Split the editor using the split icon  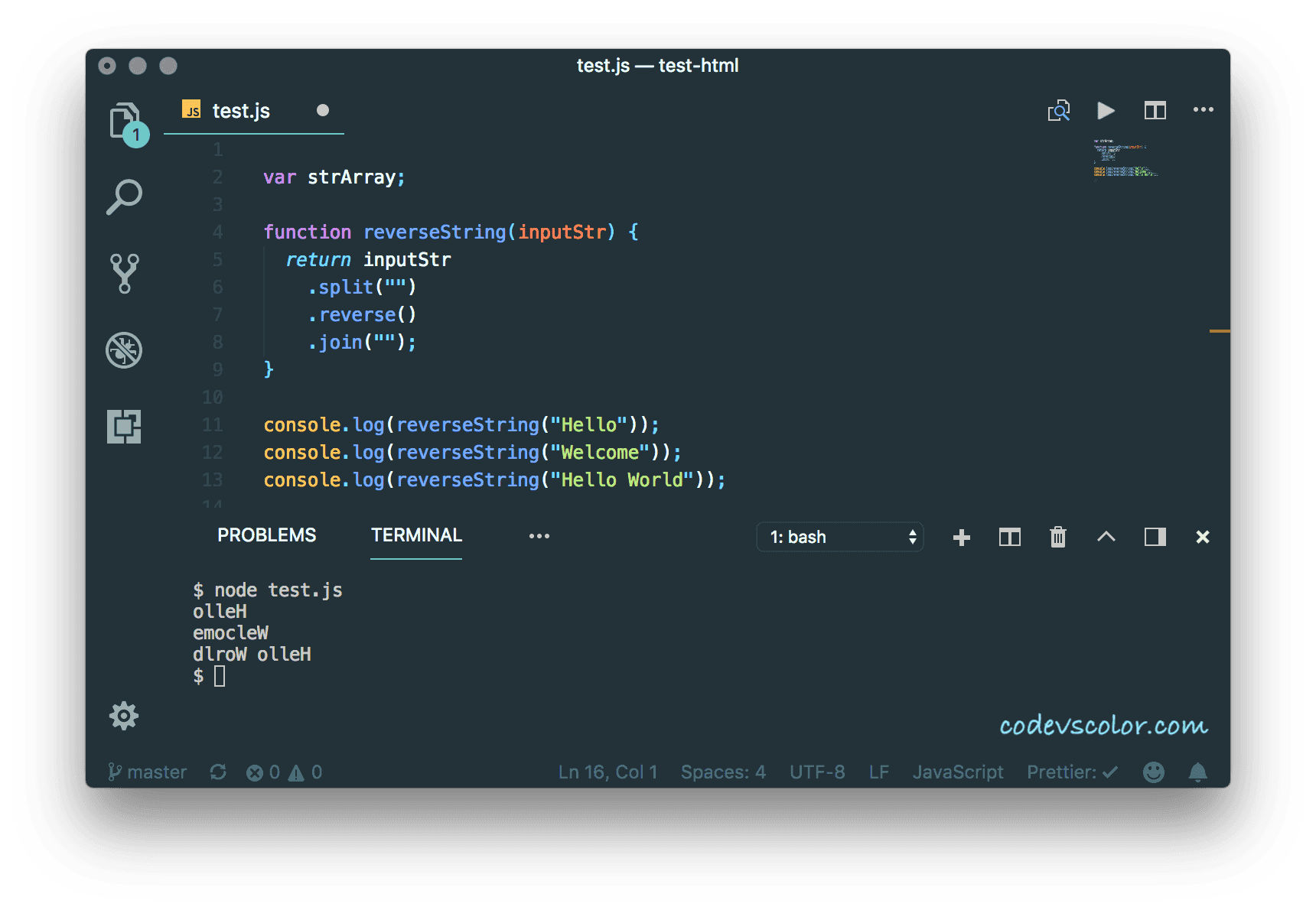pyautogui.click(x=1155, y=110)
